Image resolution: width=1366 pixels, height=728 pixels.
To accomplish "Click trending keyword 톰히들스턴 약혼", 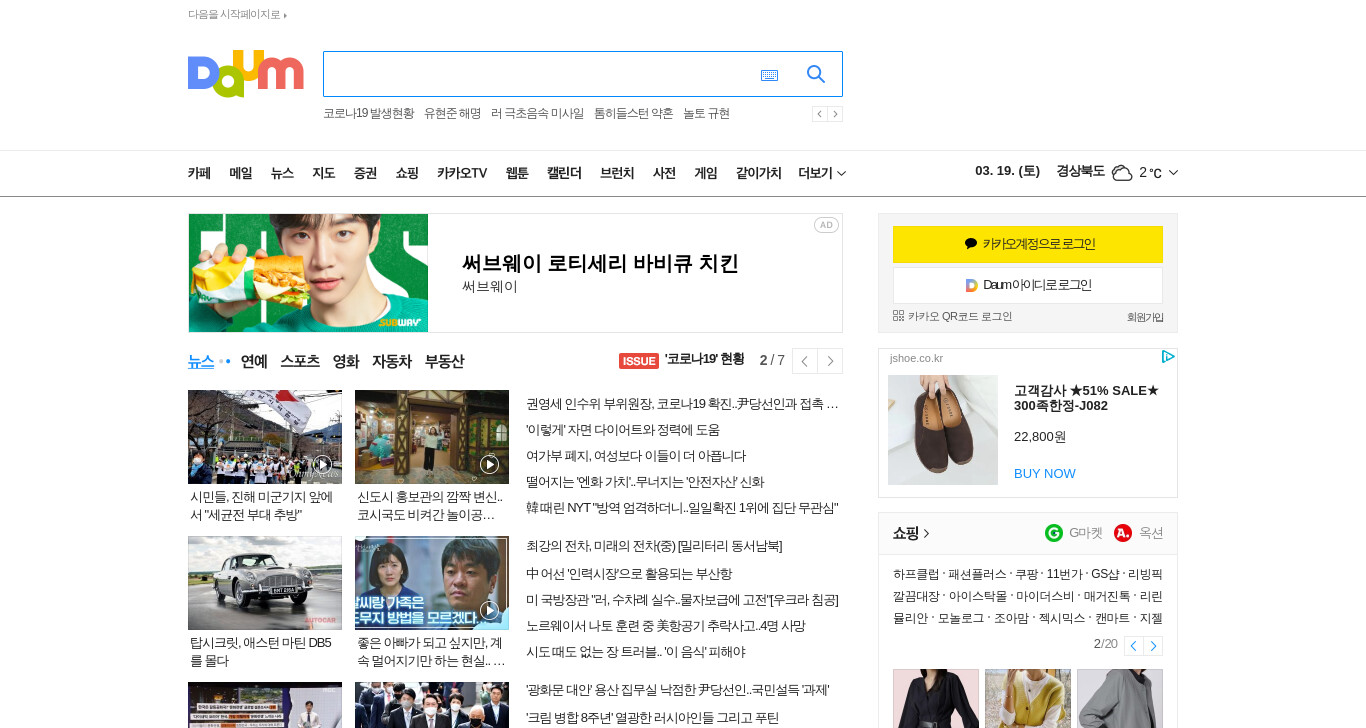I will point(634,114).
